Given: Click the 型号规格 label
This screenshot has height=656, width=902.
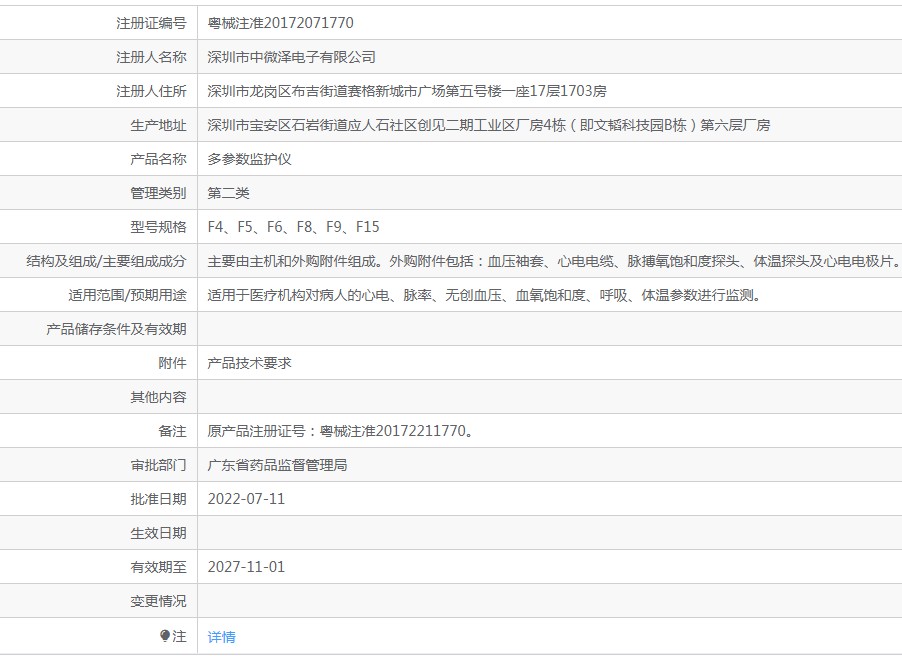Looking at the screenshot, I should point(158,227).
